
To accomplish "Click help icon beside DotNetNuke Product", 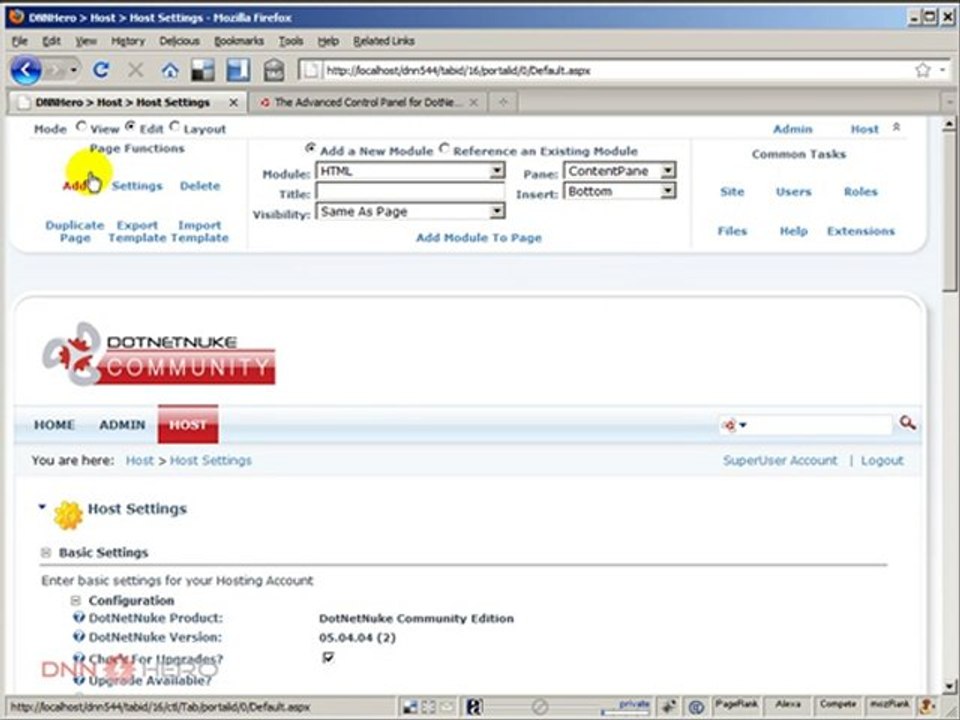I will [x=78, y=617].
